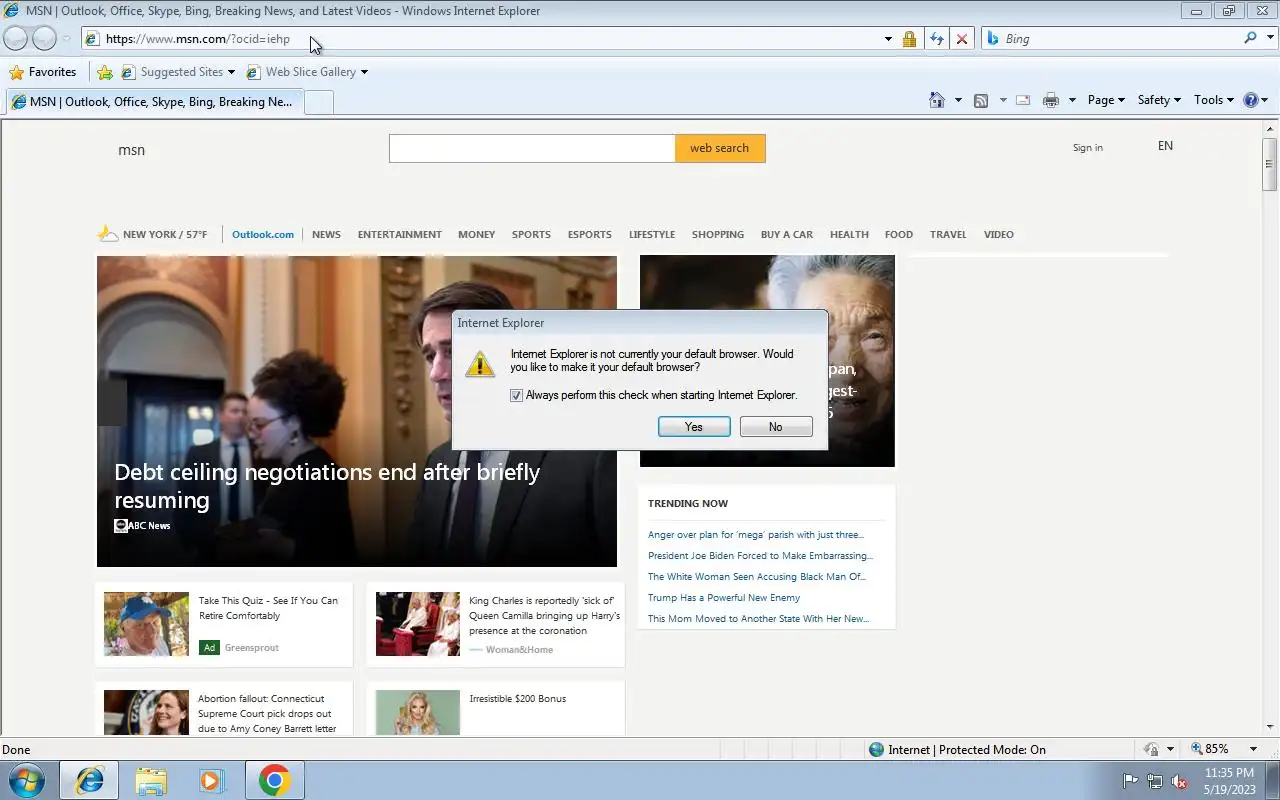
Task: Expand the Print dropdown arrow
Action: point(1072,100)
